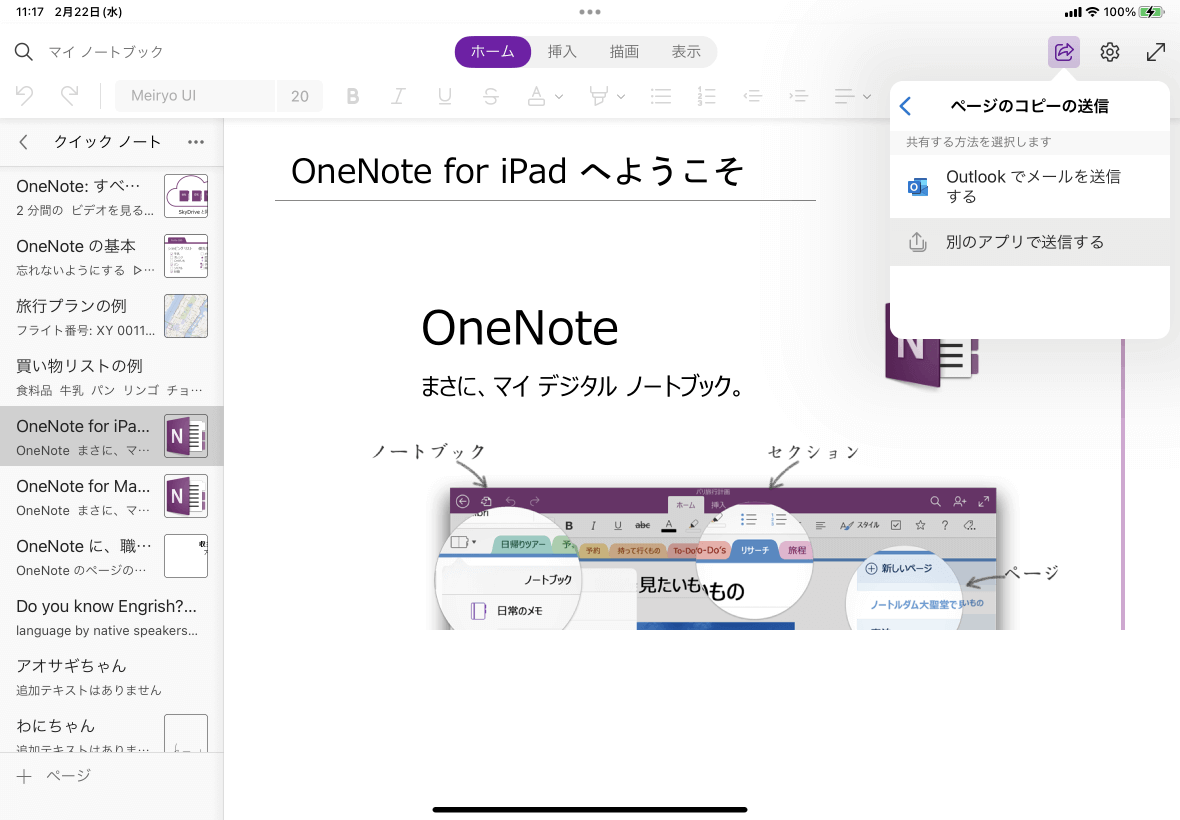Open the わにちゃん page
This screenshot has width=1180, height=820.
(111, 730)
